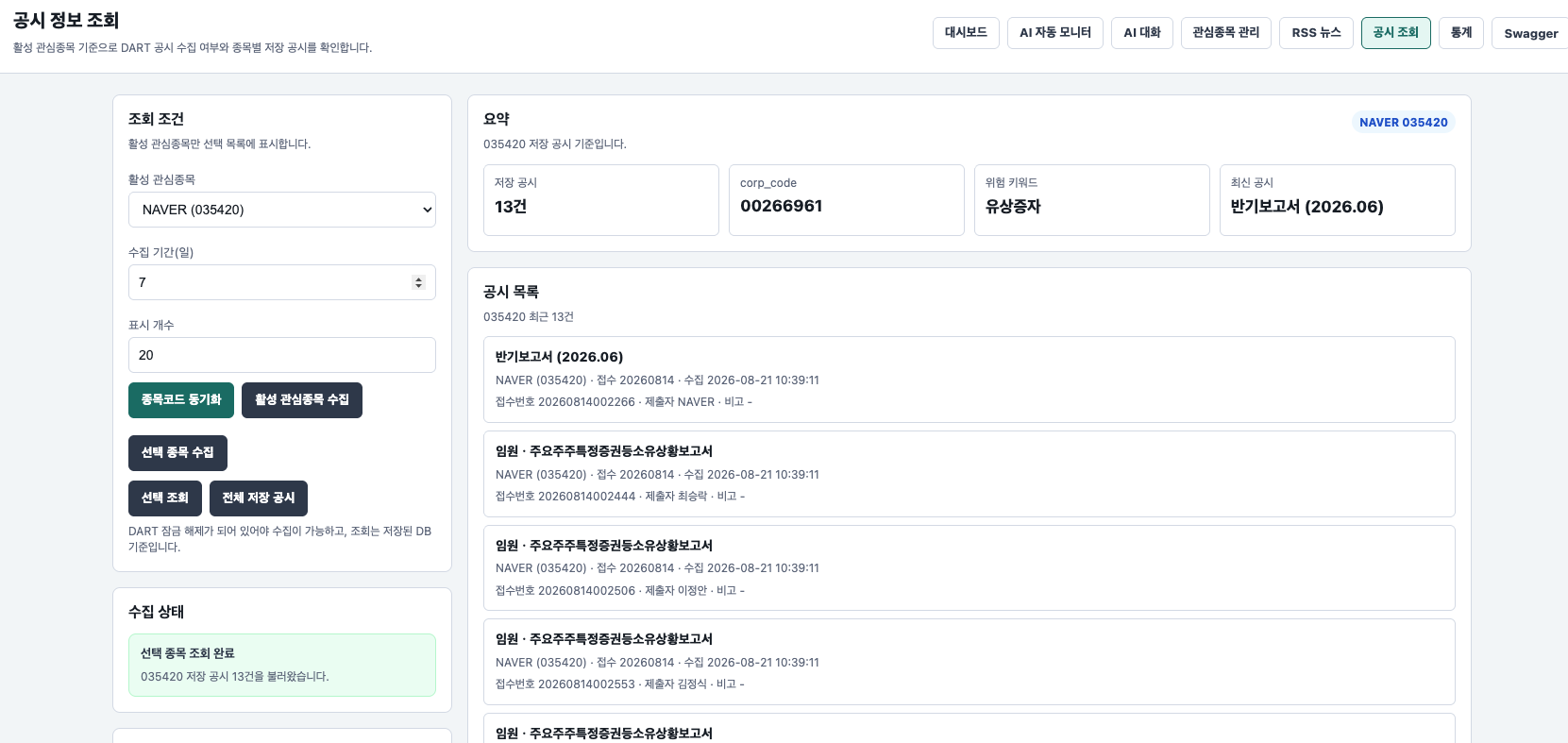Click the 수집 상태 panel heading

point(156,612)
